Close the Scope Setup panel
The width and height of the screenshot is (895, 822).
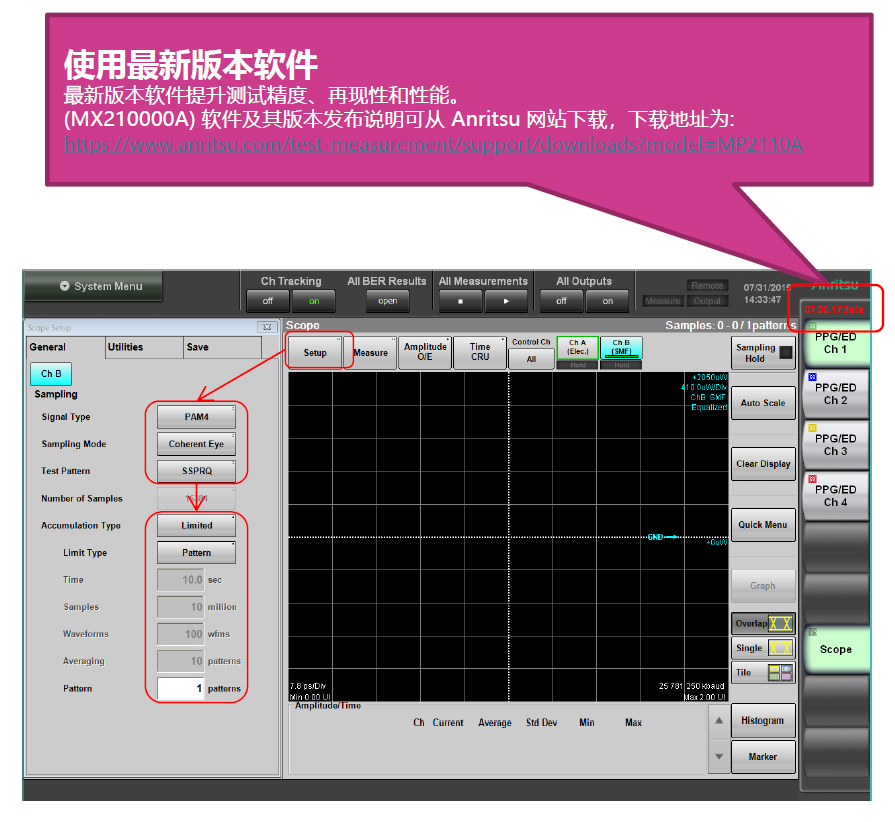click(x=266, y=327)
